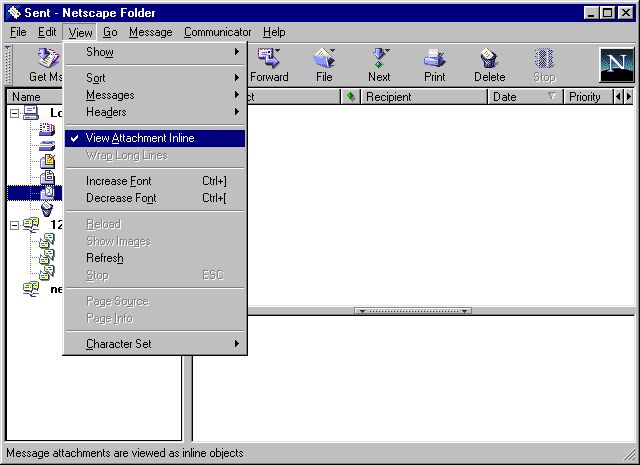Click the File message toolbar icon
This screenshot has width=640, height=465.
[x=324, y=58]
